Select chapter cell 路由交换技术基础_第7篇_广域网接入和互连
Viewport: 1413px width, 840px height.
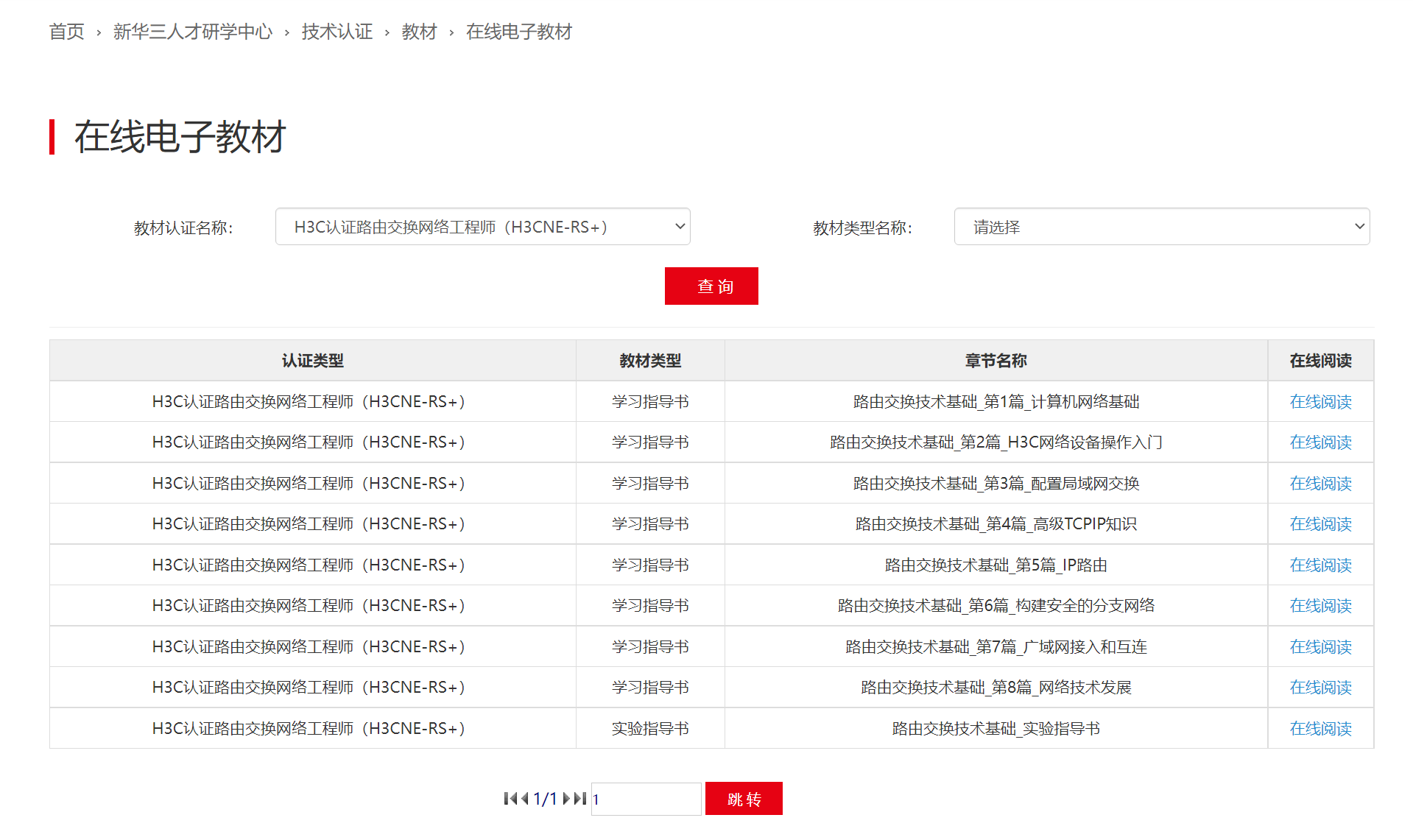[996, 647]
